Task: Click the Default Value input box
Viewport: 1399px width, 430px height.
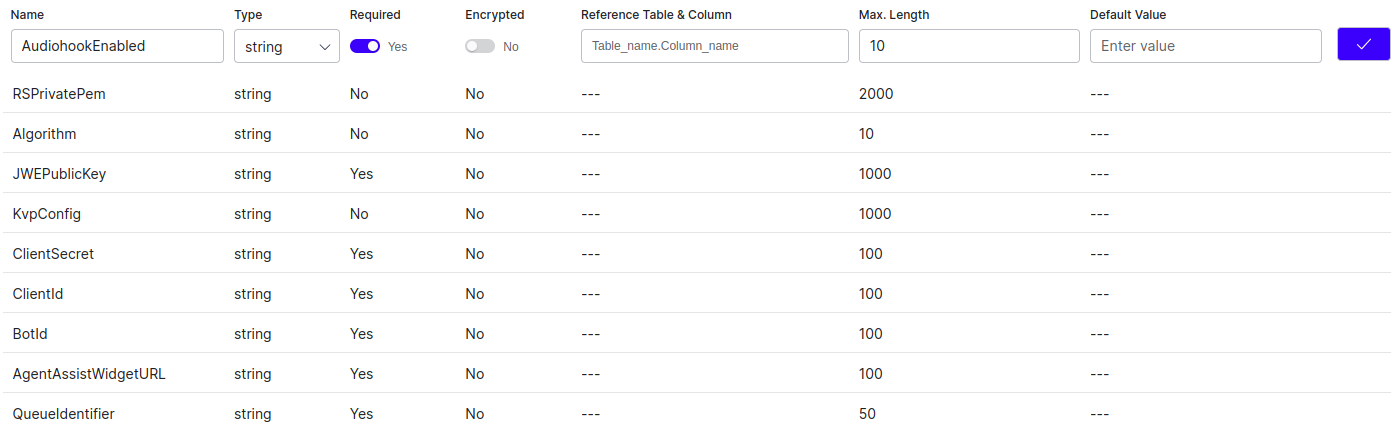Action: [1205, 46]
